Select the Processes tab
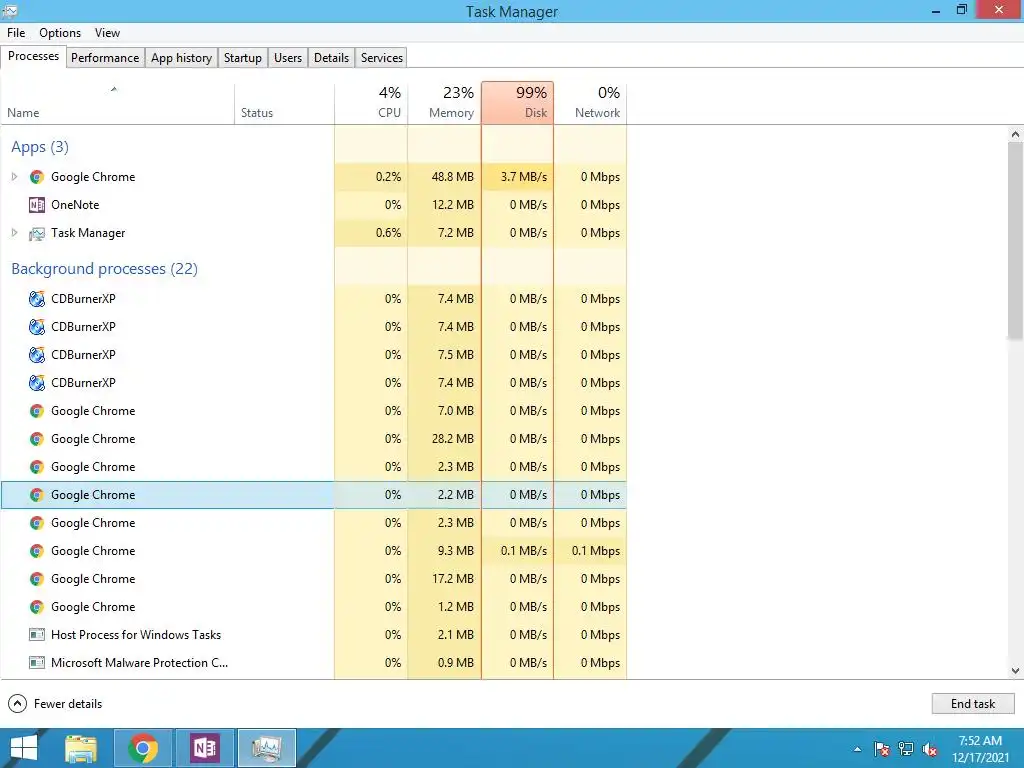The image size is (1024, 768). coord(33,56)
